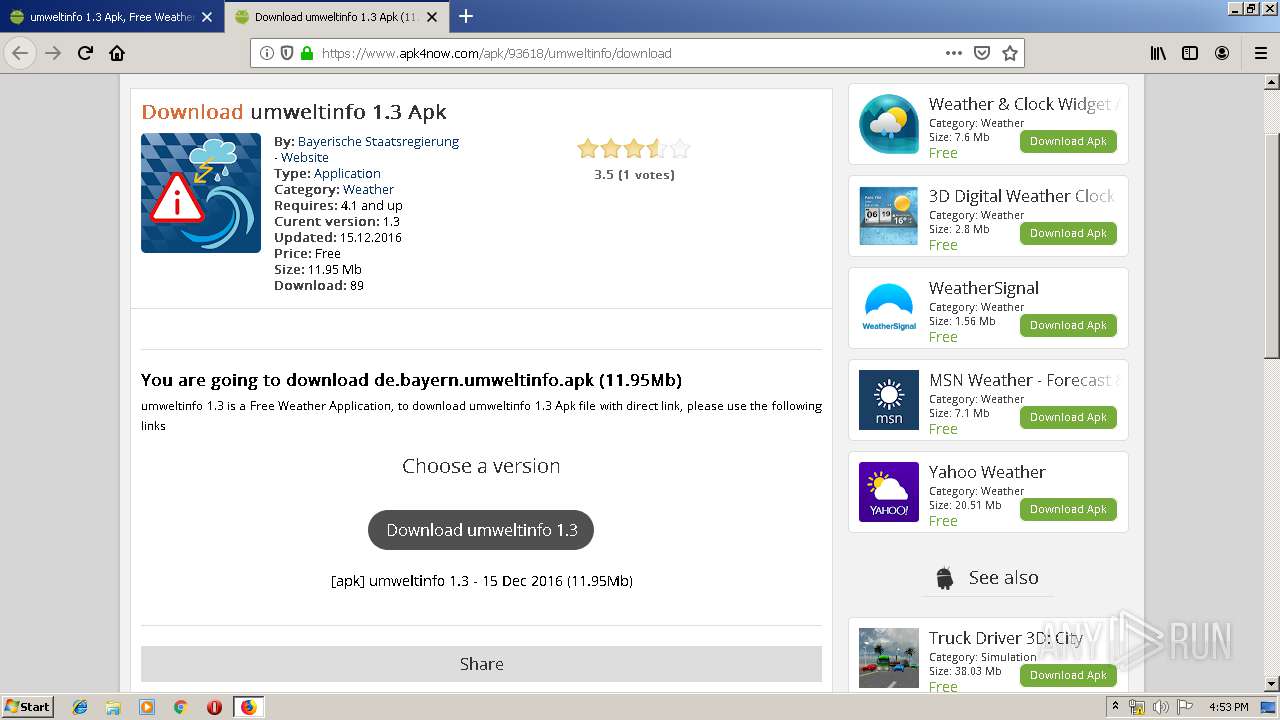Screen dimensions: 1280x720
Task: Switch to the first umweltinfo 1.3 Apk tab
Action: tap(111, 17)
